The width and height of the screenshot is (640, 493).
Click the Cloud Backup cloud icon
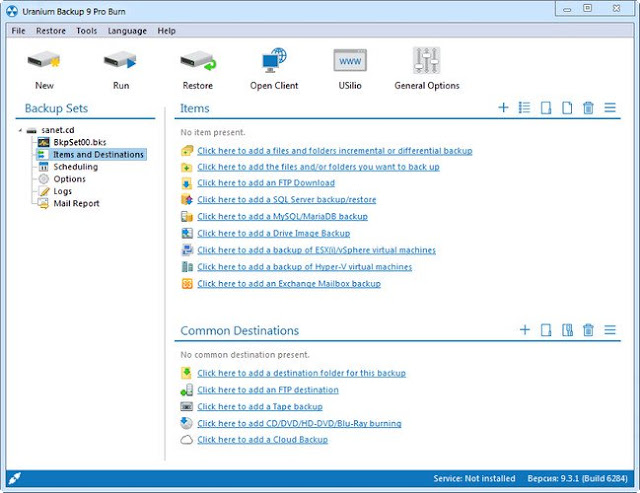click(187, 440)
